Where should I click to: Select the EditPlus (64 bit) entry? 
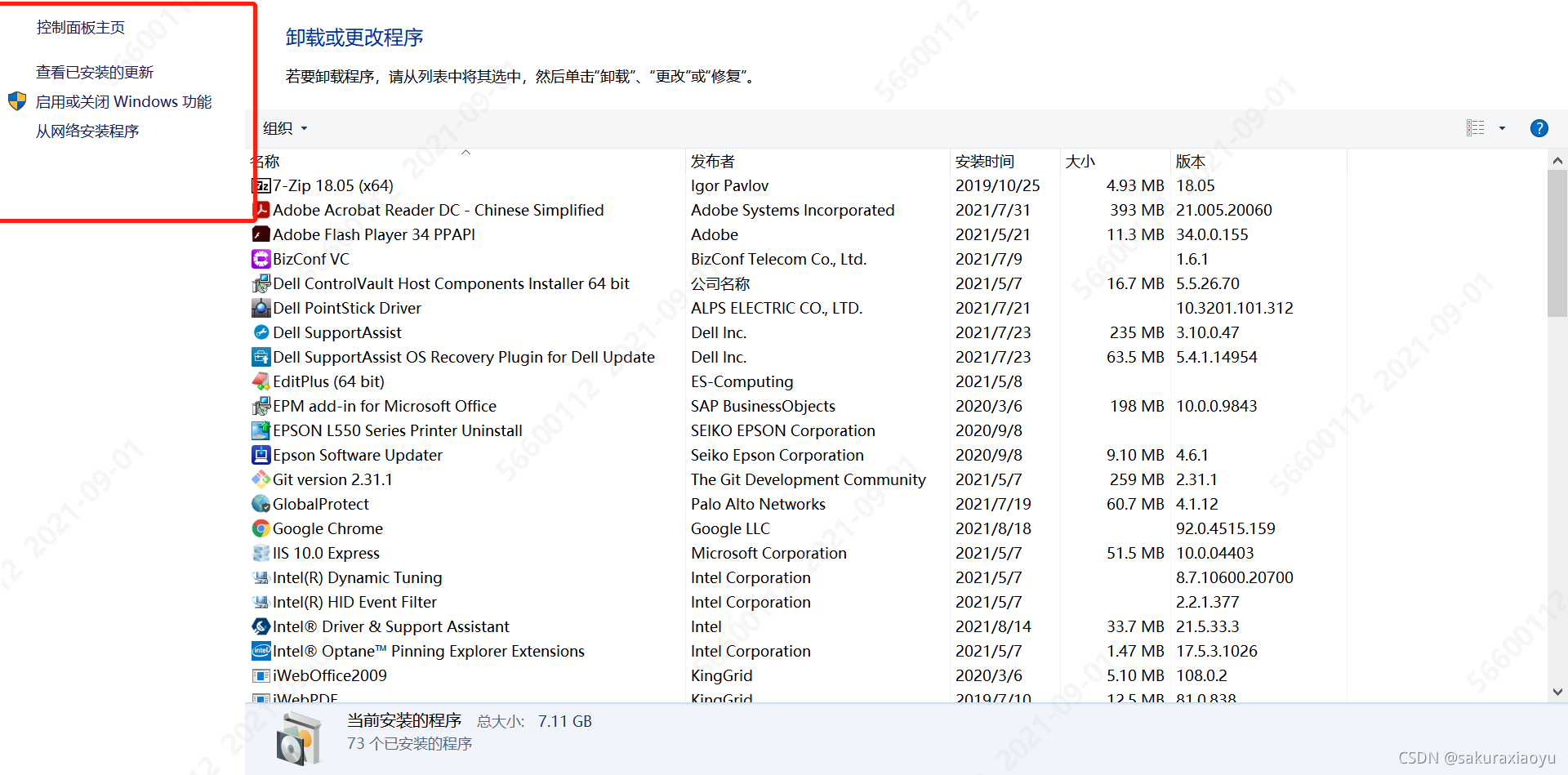click(328, 382)
